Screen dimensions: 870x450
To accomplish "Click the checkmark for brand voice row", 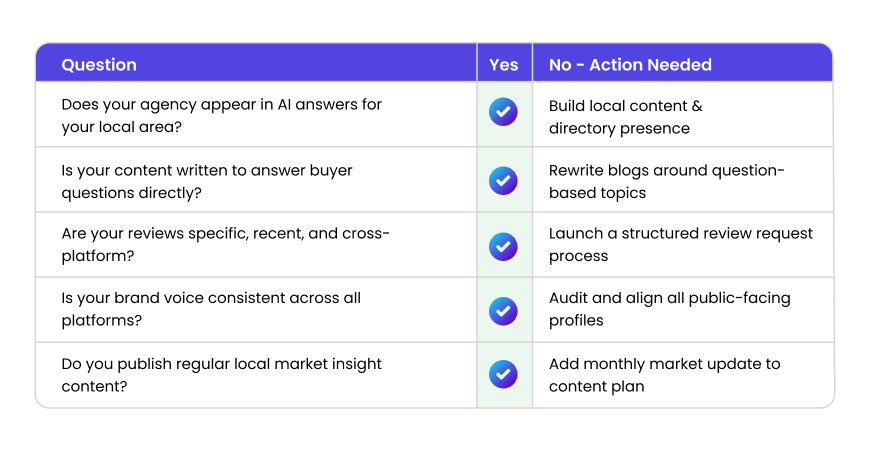I will pos(503,310).
